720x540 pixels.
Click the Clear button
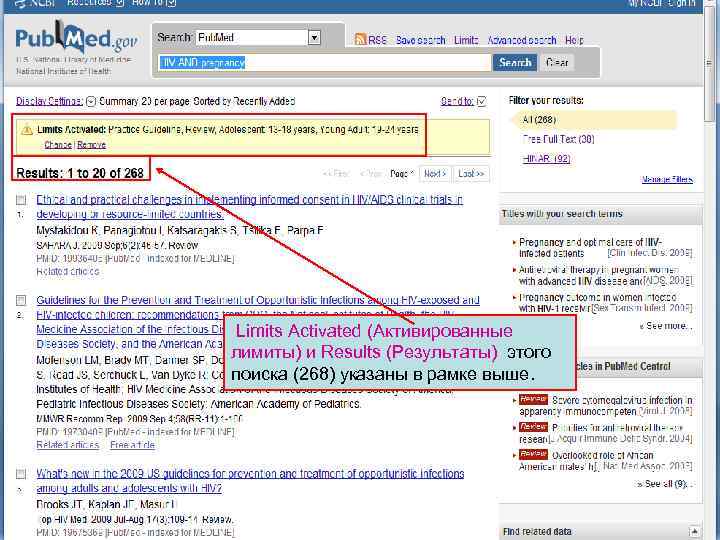[x=557, y=62]
